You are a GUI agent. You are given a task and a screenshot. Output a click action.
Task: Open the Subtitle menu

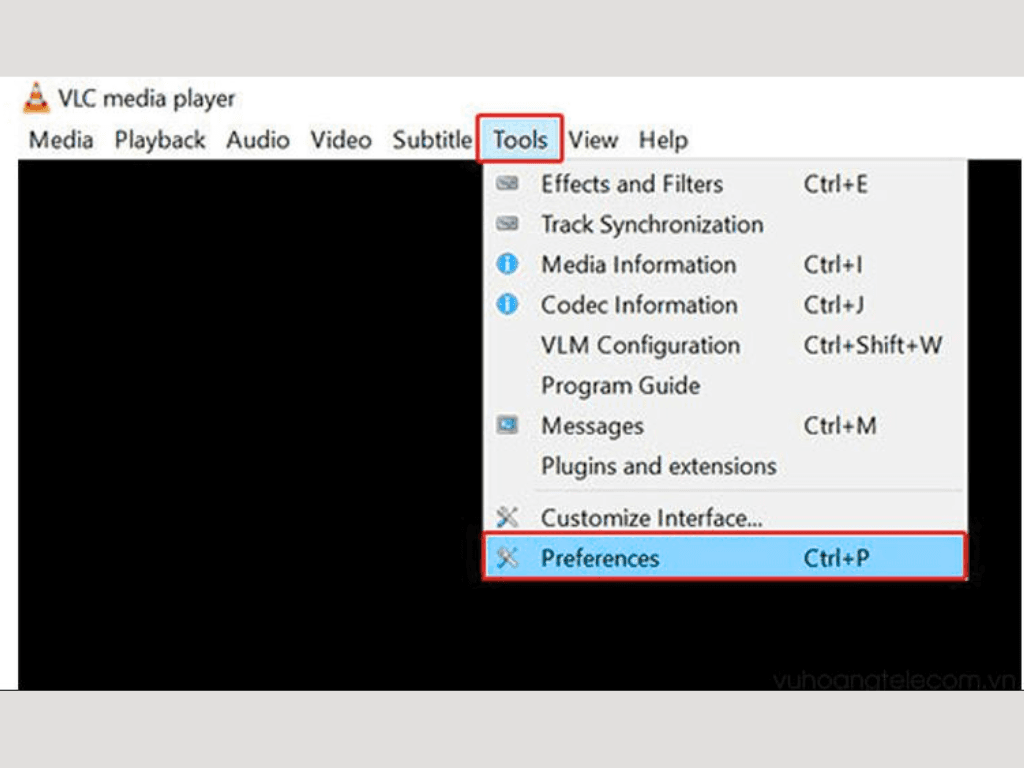click(x=432, y=140)
